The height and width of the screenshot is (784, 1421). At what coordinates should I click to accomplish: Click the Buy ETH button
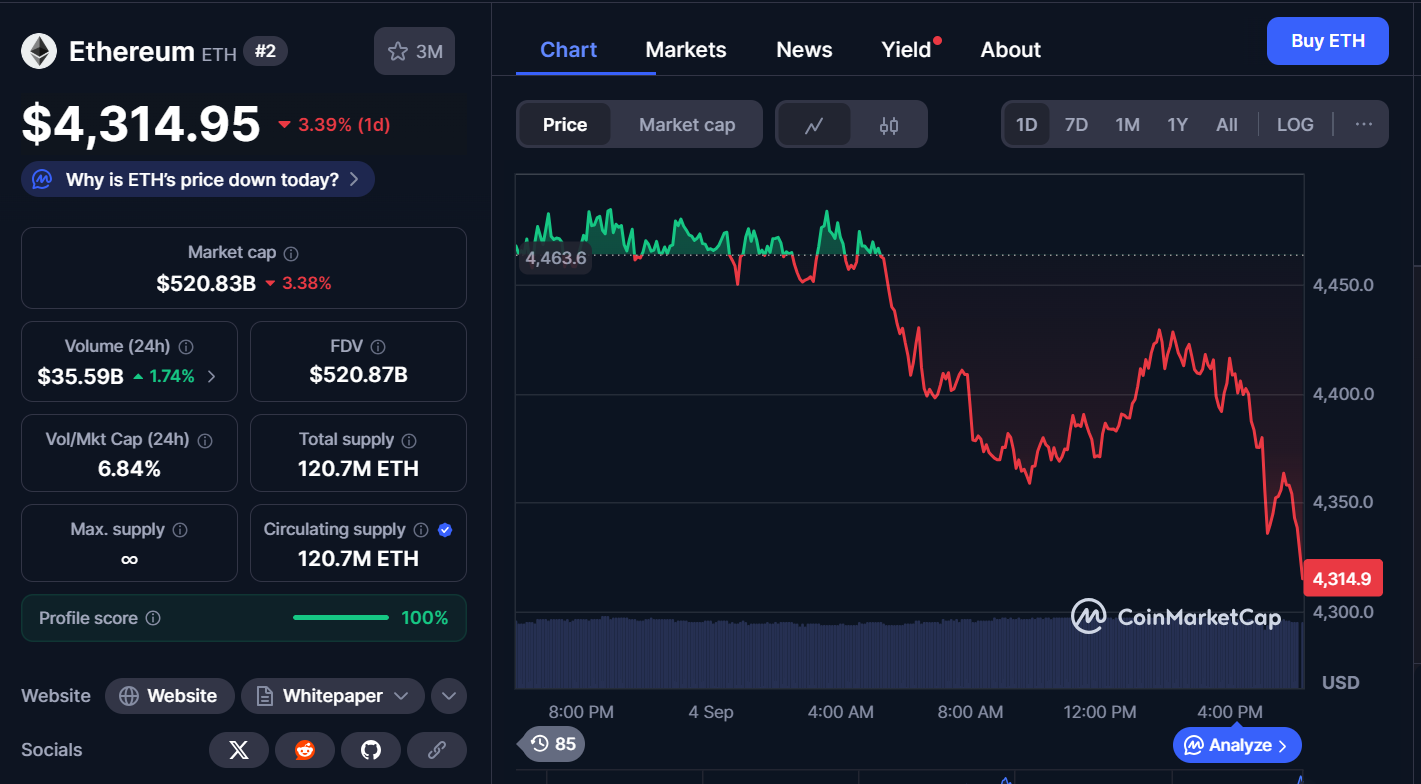[1328, 41]
